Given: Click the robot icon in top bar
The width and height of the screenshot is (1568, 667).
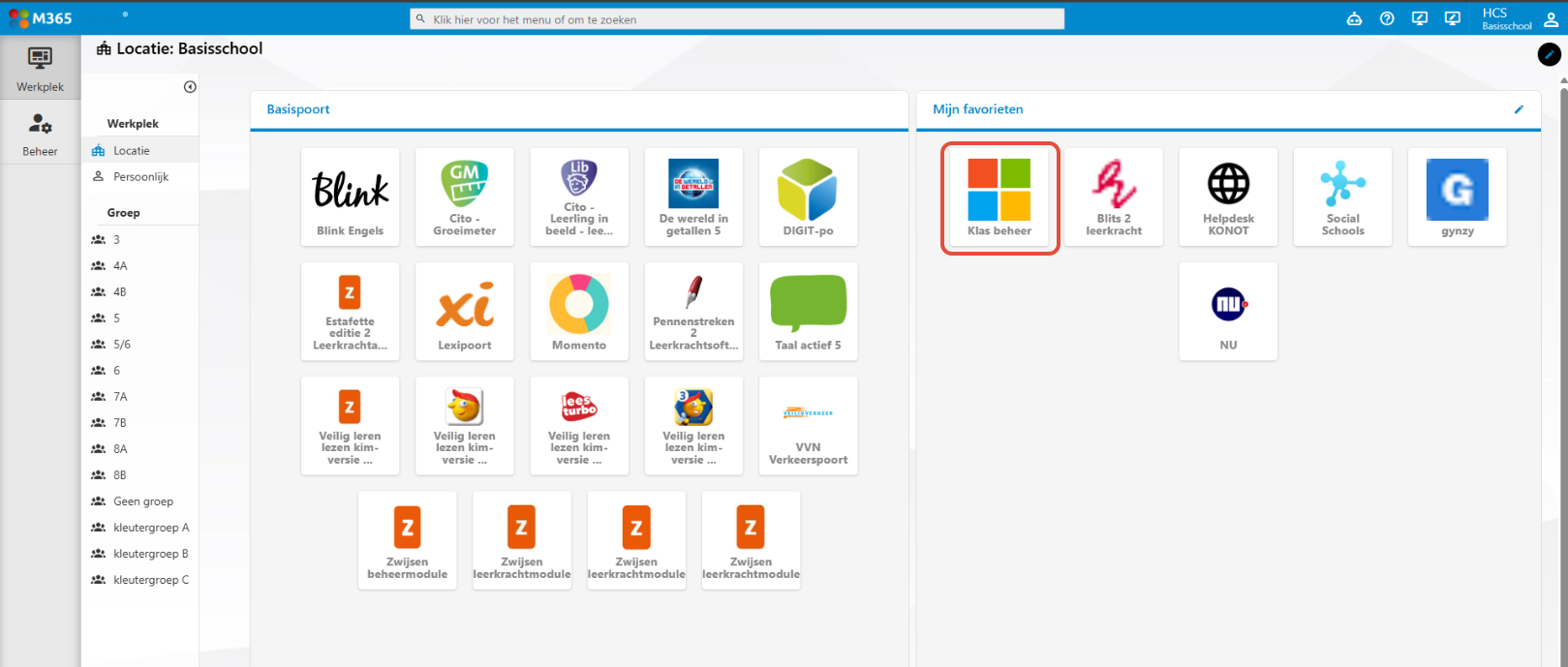Looking at the screenshot, I should (1354, 18).
